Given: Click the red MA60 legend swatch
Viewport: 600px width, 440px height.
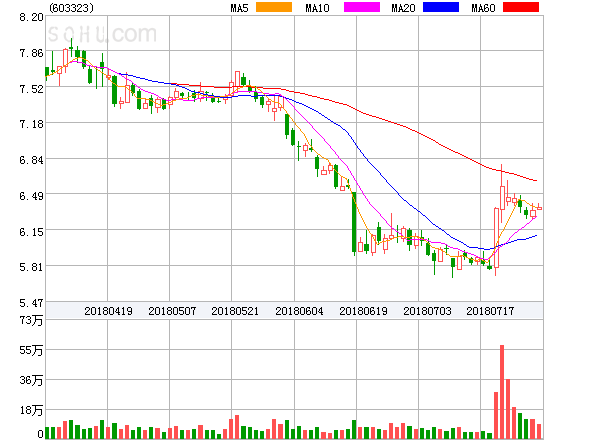Looking at the screenshot, I should click(521, 7).
